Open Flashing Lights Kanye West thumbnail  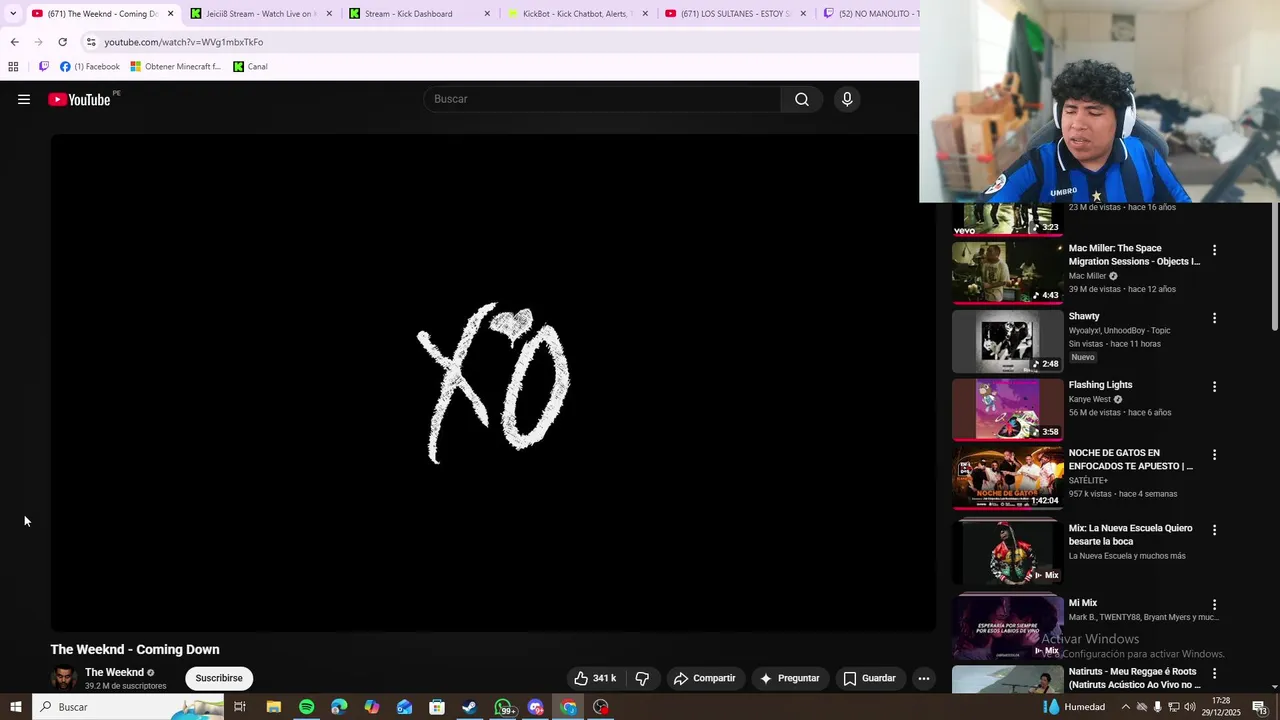click(1007, 409)
